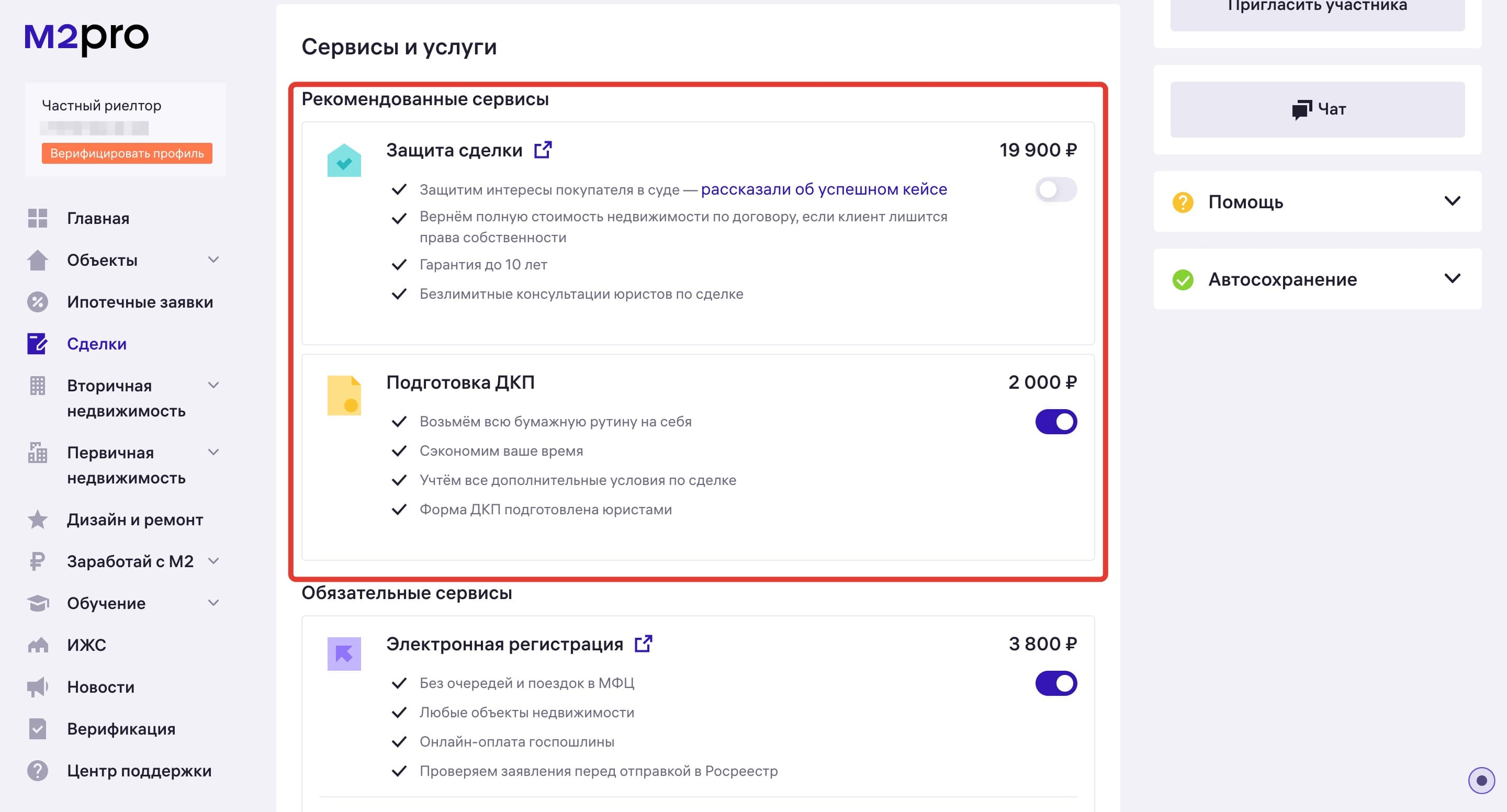
Task: Expand the Заработай с М2 chevron
Action: click(213, 560)
